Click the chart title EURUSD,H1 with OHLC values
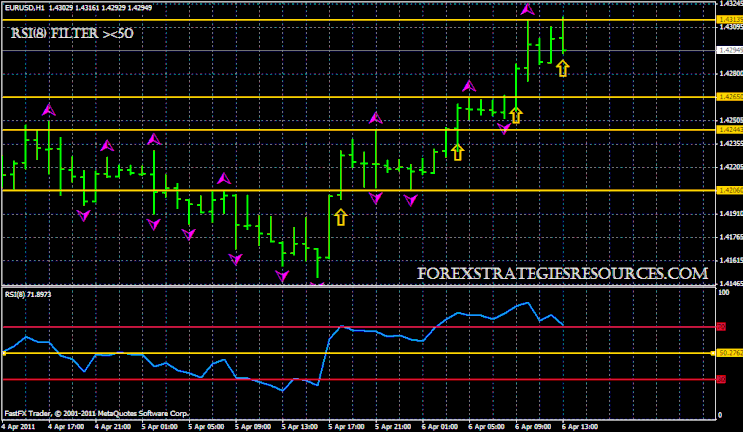The image size is (743, 432). (x=79, y=8)
